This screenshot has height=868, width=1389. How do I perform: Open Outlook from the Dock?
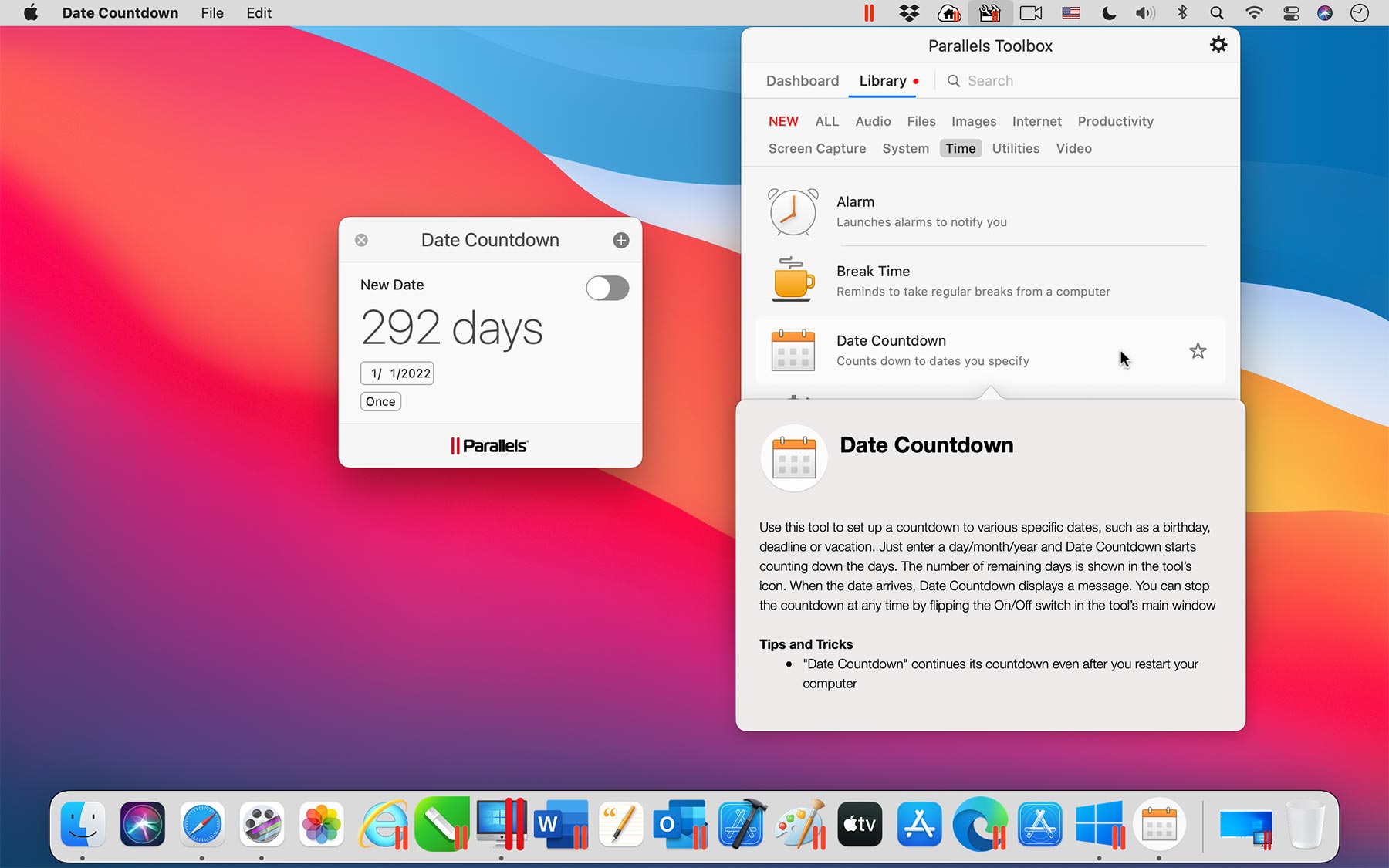[679, 824]
